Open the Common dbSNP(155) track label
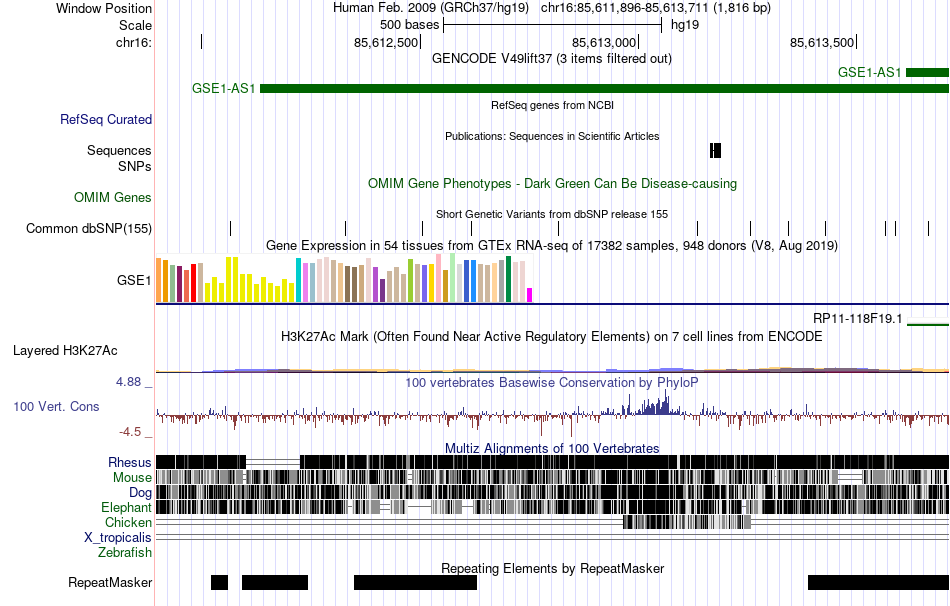The width and height of the screenshot is (950, 606). tap(88, 228)
